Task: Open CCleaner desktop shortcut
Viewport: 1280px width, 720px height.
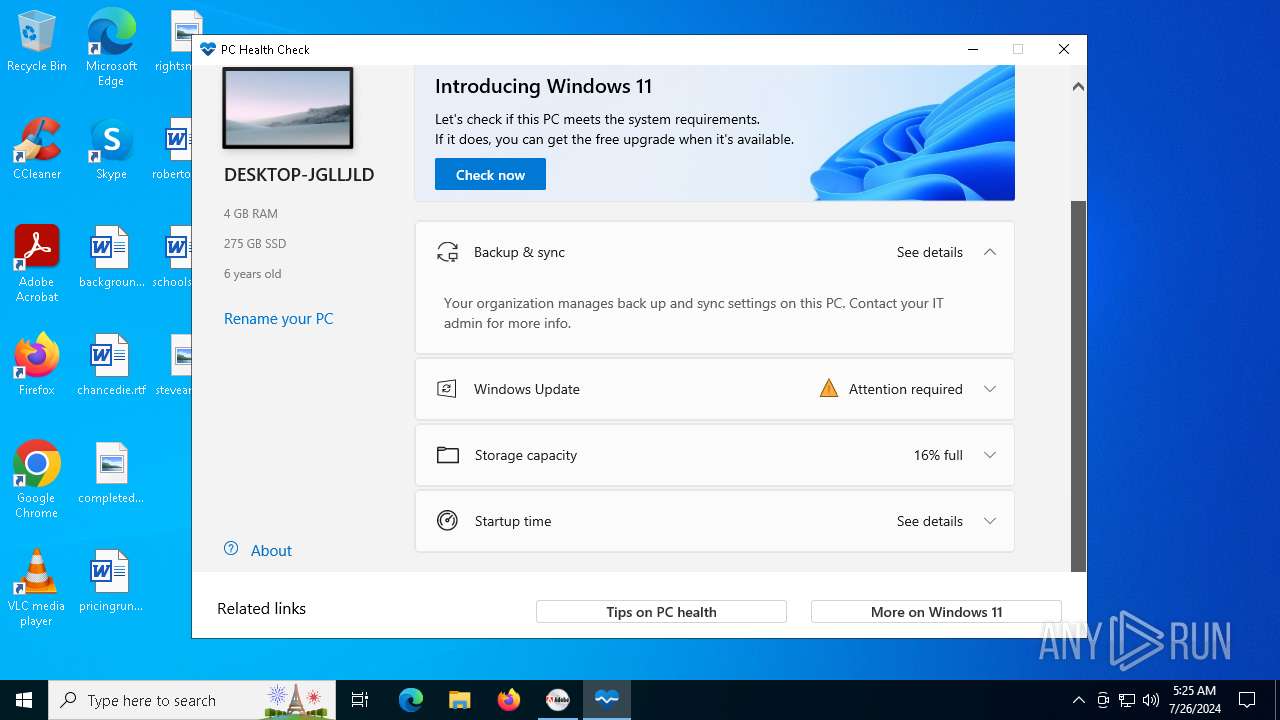Action: point(37,149)
